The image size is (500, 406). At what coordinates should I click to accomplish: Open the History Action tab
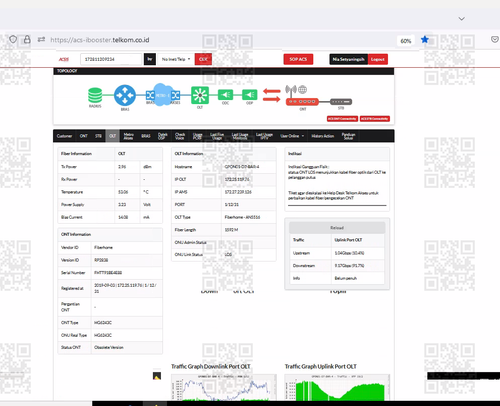(323, 136)
